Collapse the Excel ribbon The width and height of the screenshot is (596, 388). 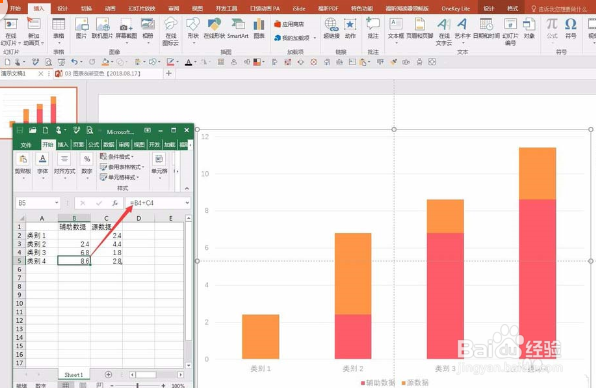coord(187,188)
